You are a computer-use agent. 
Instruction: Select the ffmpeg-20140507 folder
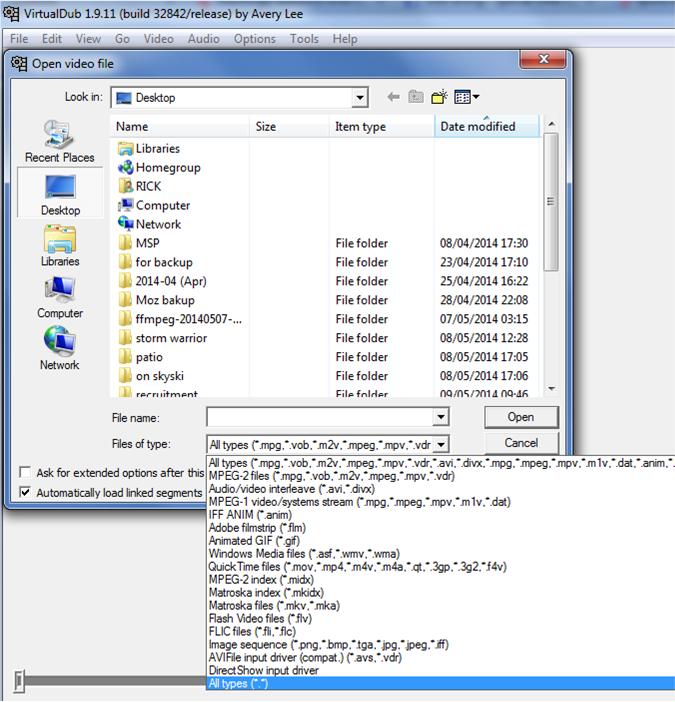pos(180,319)
